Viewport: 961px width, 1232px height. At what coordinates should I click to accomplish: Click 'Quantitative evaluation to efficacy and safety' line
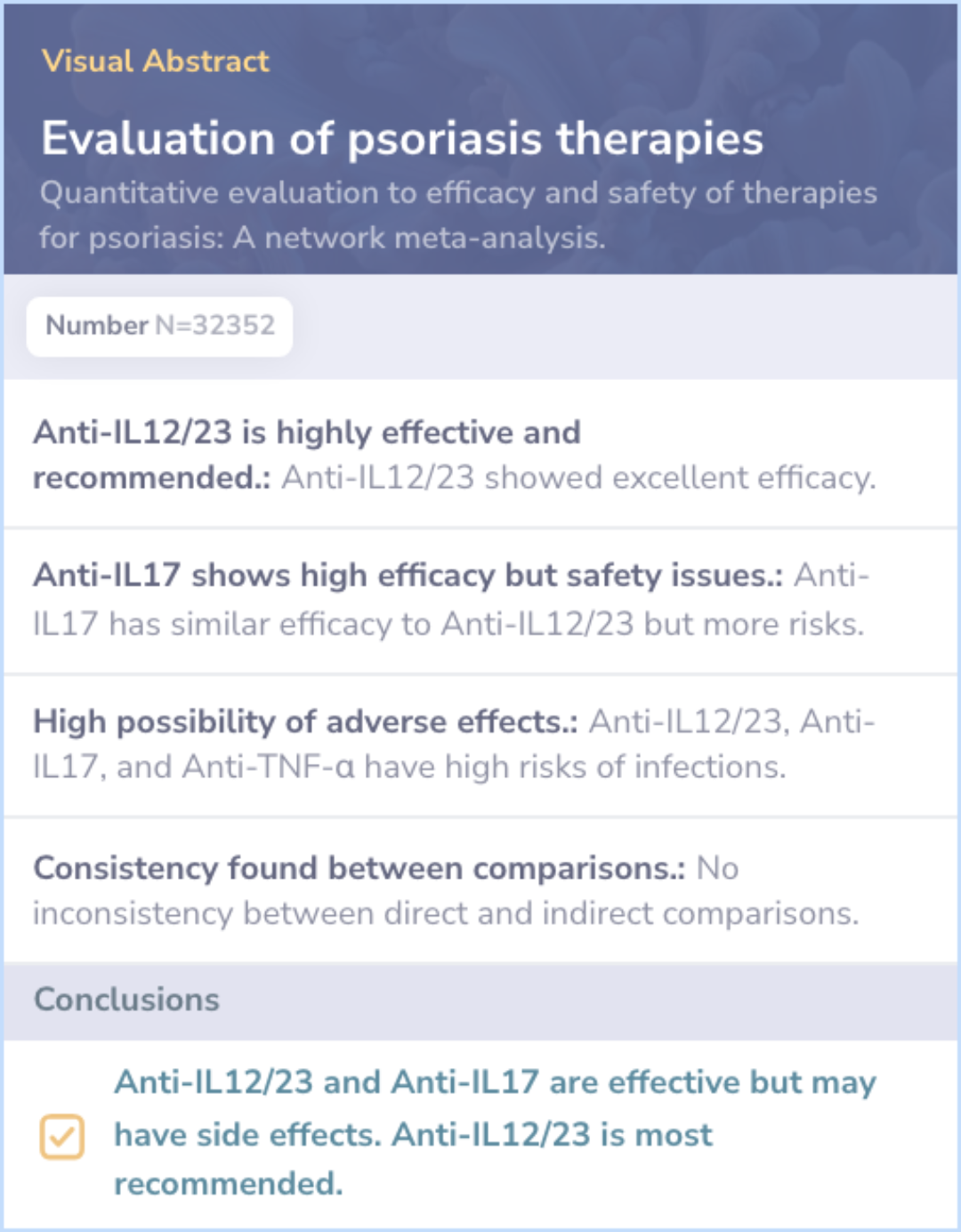pos(458,193)
